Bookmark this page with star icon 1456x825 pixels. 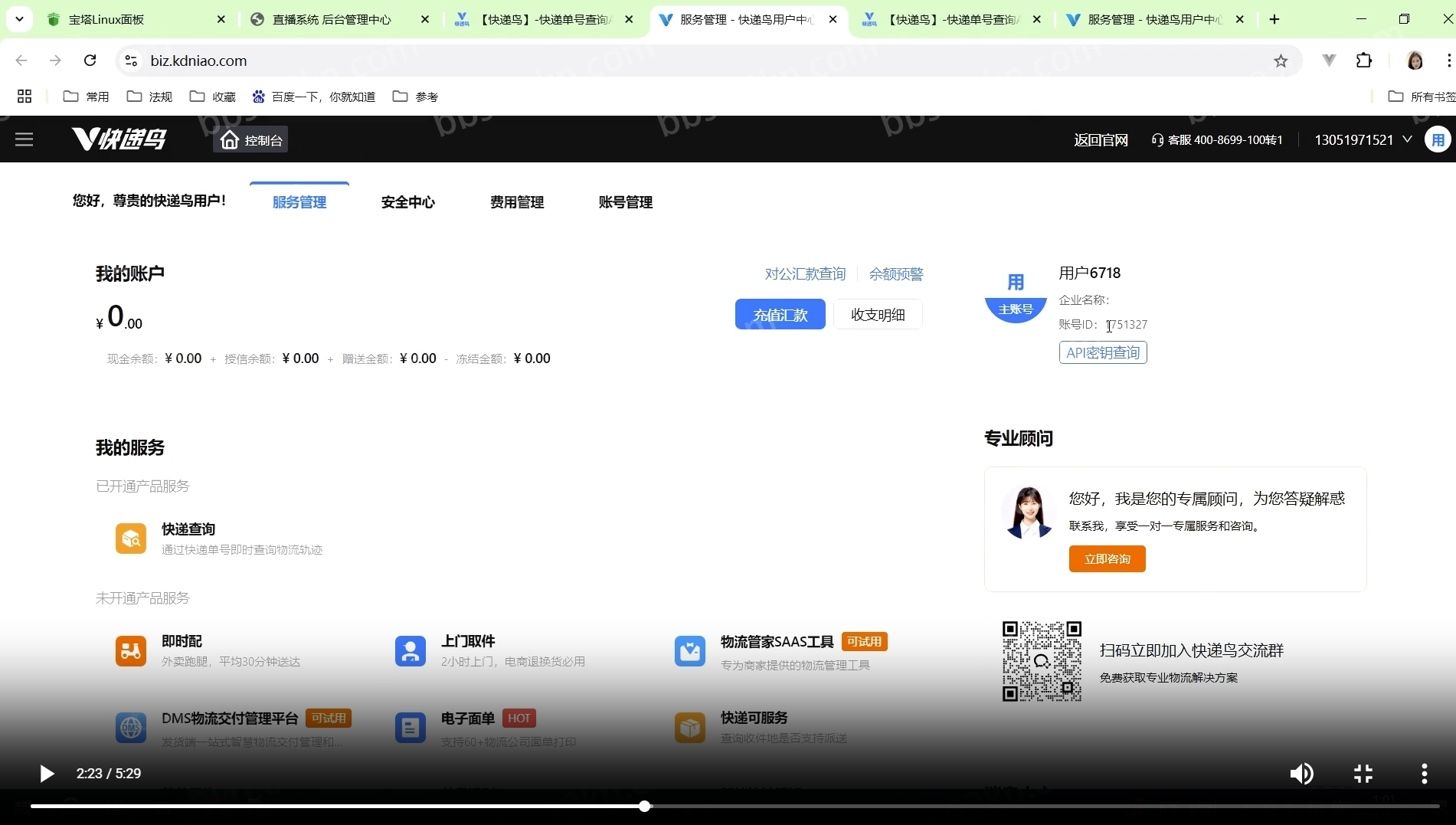click(1281, 61)
